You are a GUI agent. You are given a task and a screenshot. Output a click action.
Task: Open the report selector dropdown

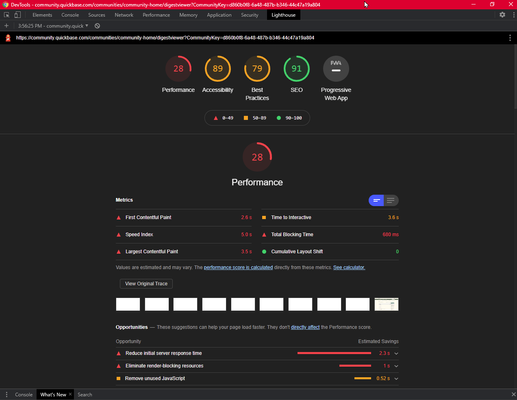coord(53,26)
